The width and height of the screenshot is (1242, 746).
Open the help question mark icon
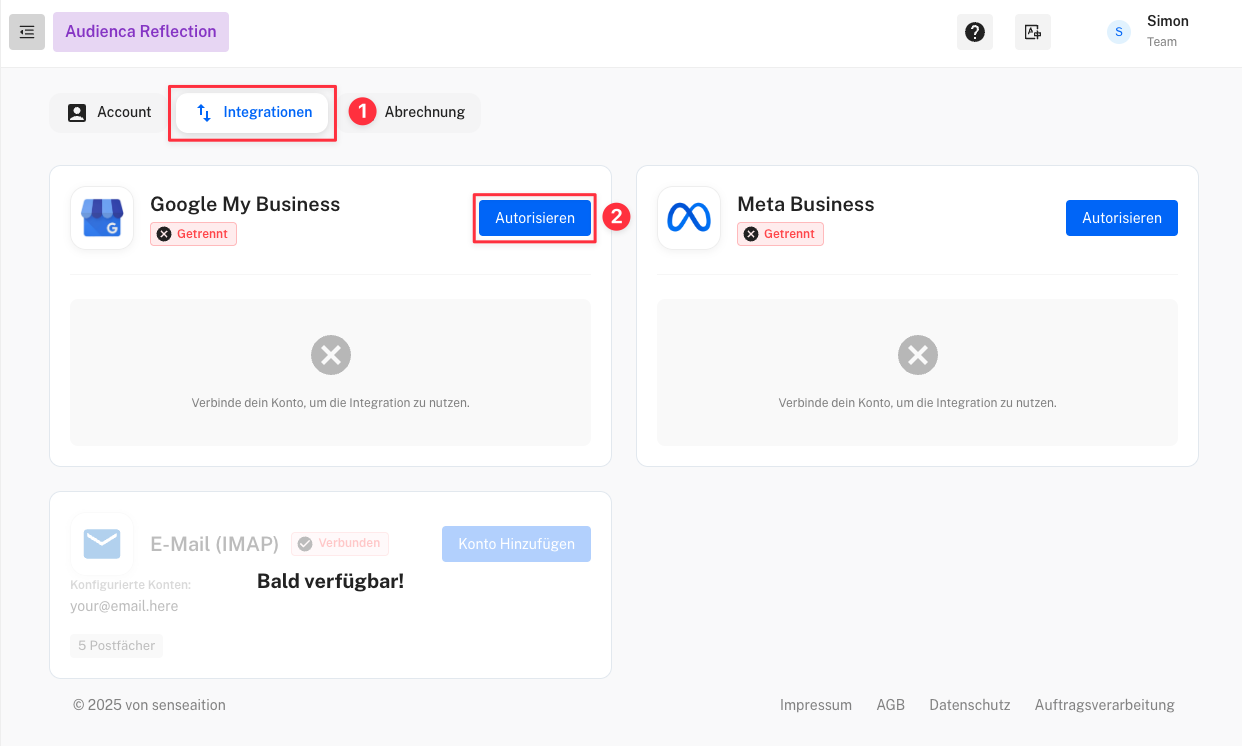pos(974,32)
